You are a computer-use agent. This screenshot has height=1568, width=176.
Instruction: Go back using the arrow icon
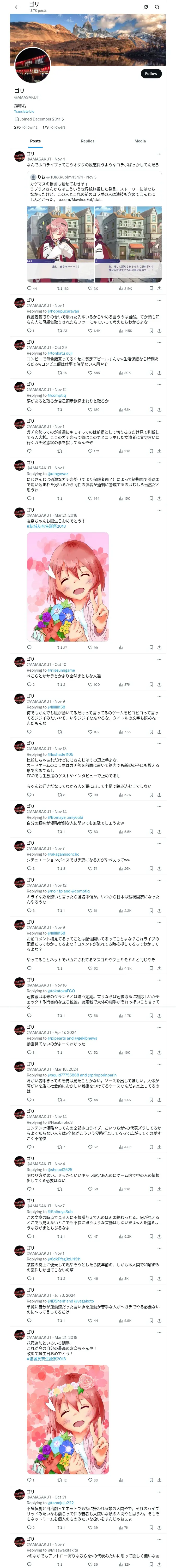17,7
